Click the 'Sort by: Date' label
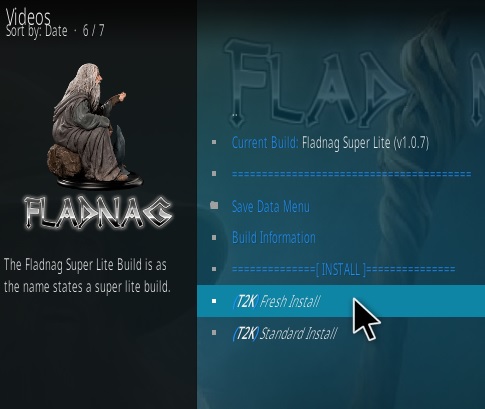This screenshot has width=485, height=409. (37, 31)
